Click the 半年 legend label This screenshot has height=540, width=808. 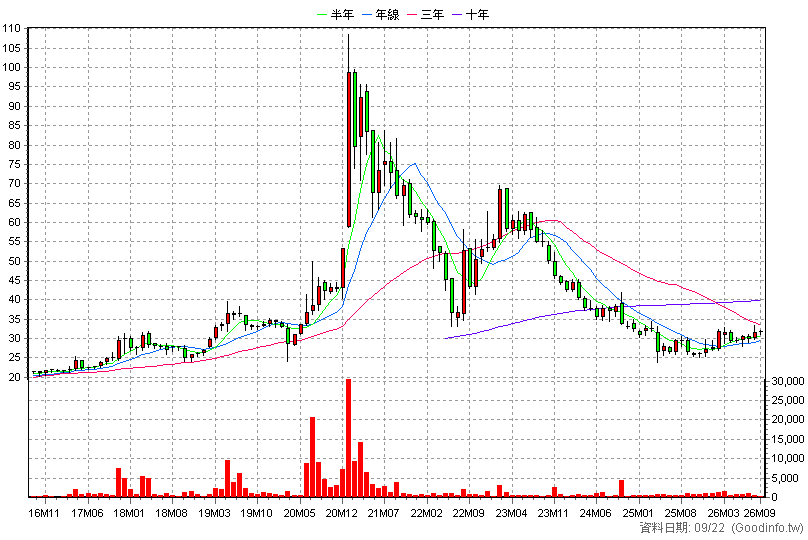[342, 14]
